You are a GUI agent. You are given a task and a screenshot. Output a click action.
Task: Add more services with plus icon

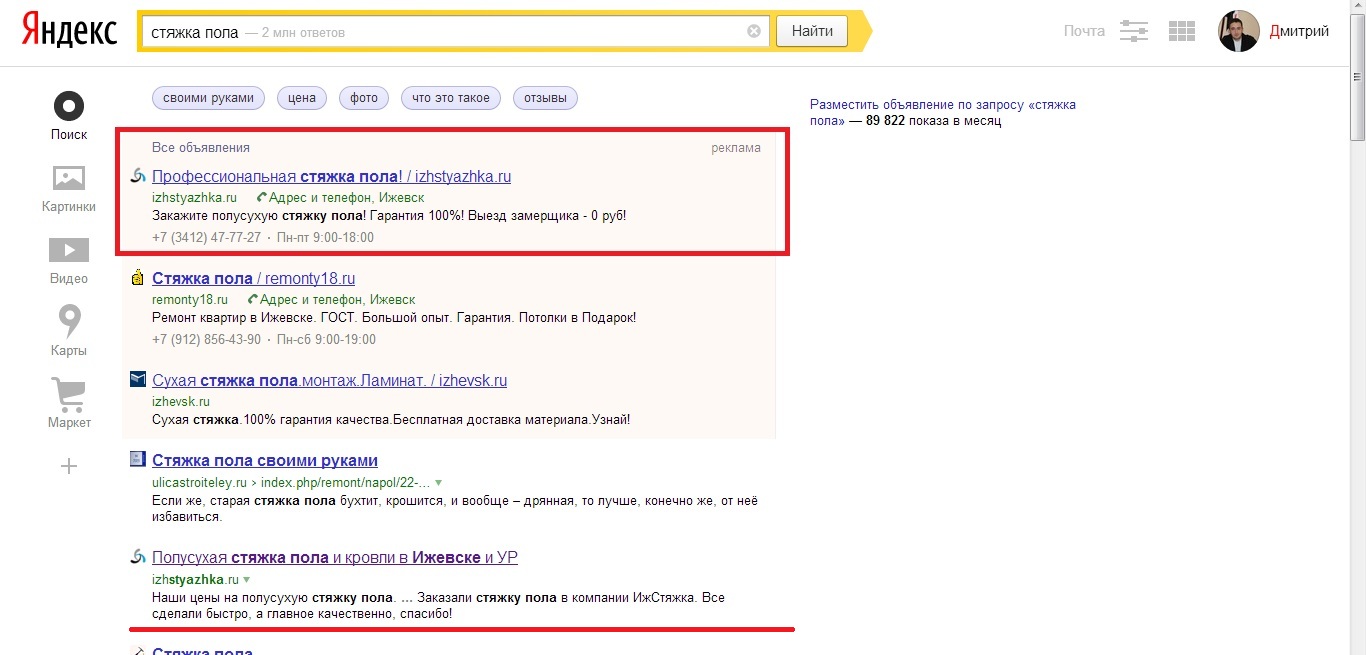pos(69,466)
